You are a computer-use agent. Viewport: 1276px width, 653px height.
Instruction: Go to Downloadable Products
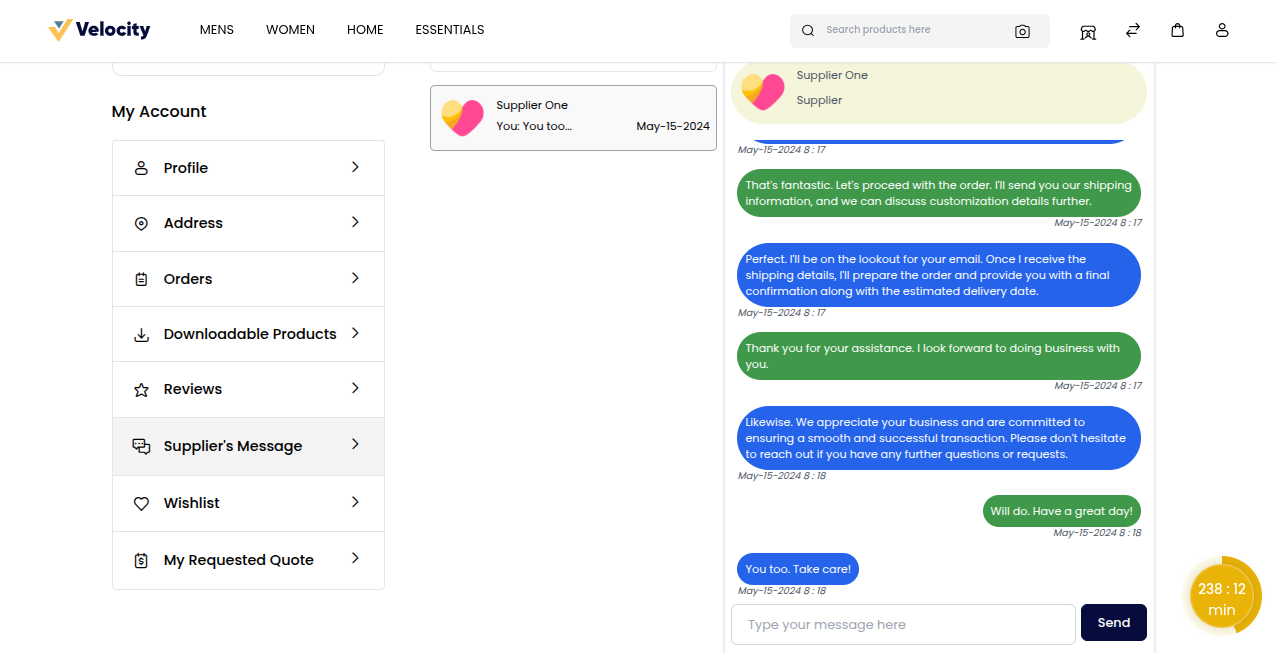point(250,334)
